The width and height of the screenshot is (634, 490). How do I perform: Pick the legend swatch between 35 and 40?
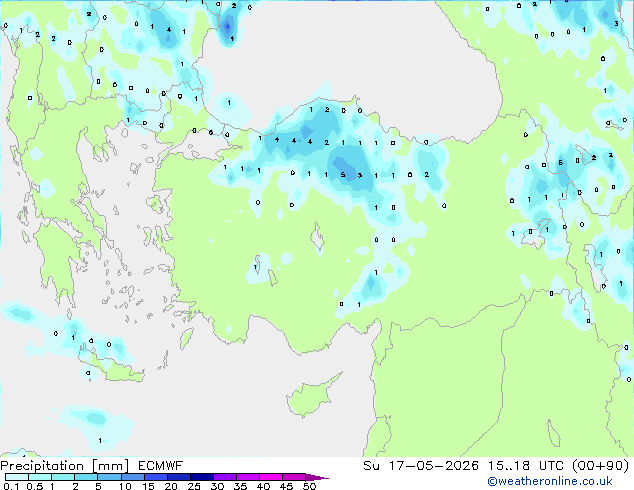click(247, 477)
